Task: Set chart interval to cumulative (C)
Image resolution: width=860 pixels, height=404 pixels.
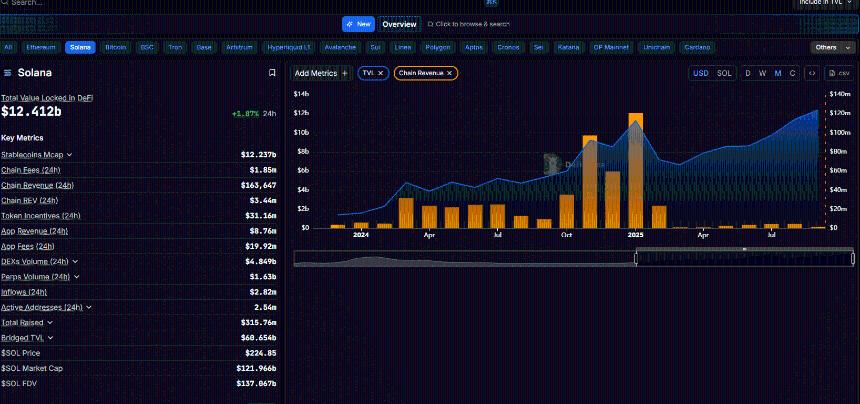Action: tap(792, 73)
